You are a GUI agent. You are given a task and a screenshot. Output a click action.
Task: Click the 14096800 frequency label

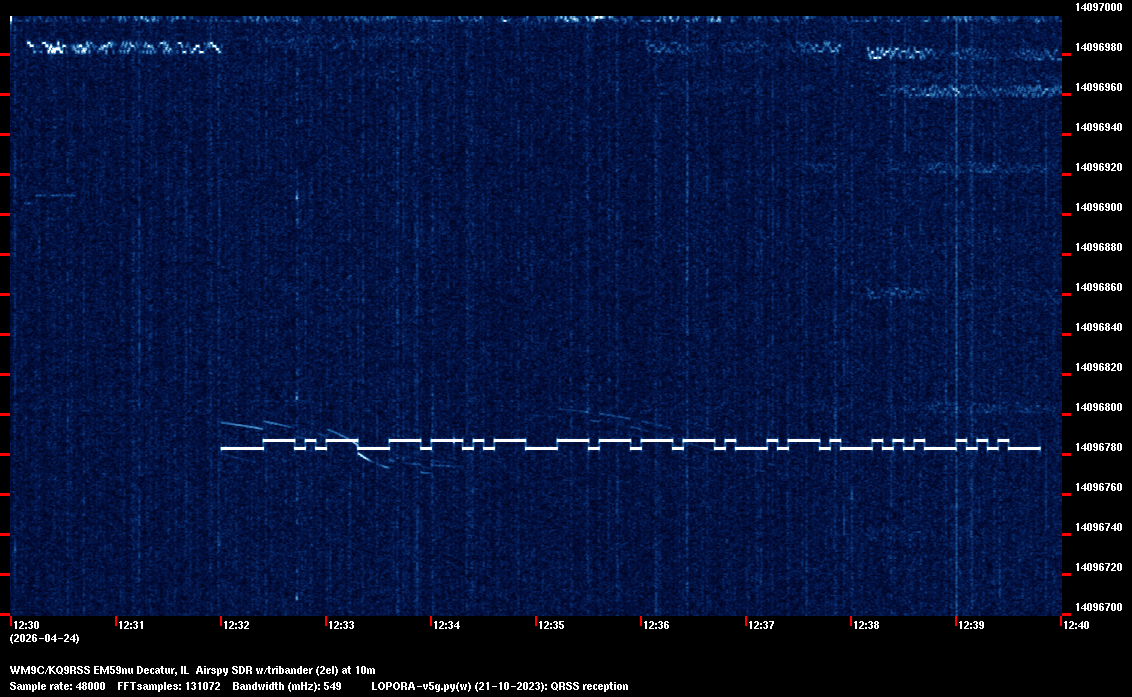[x=1097, y=407]
